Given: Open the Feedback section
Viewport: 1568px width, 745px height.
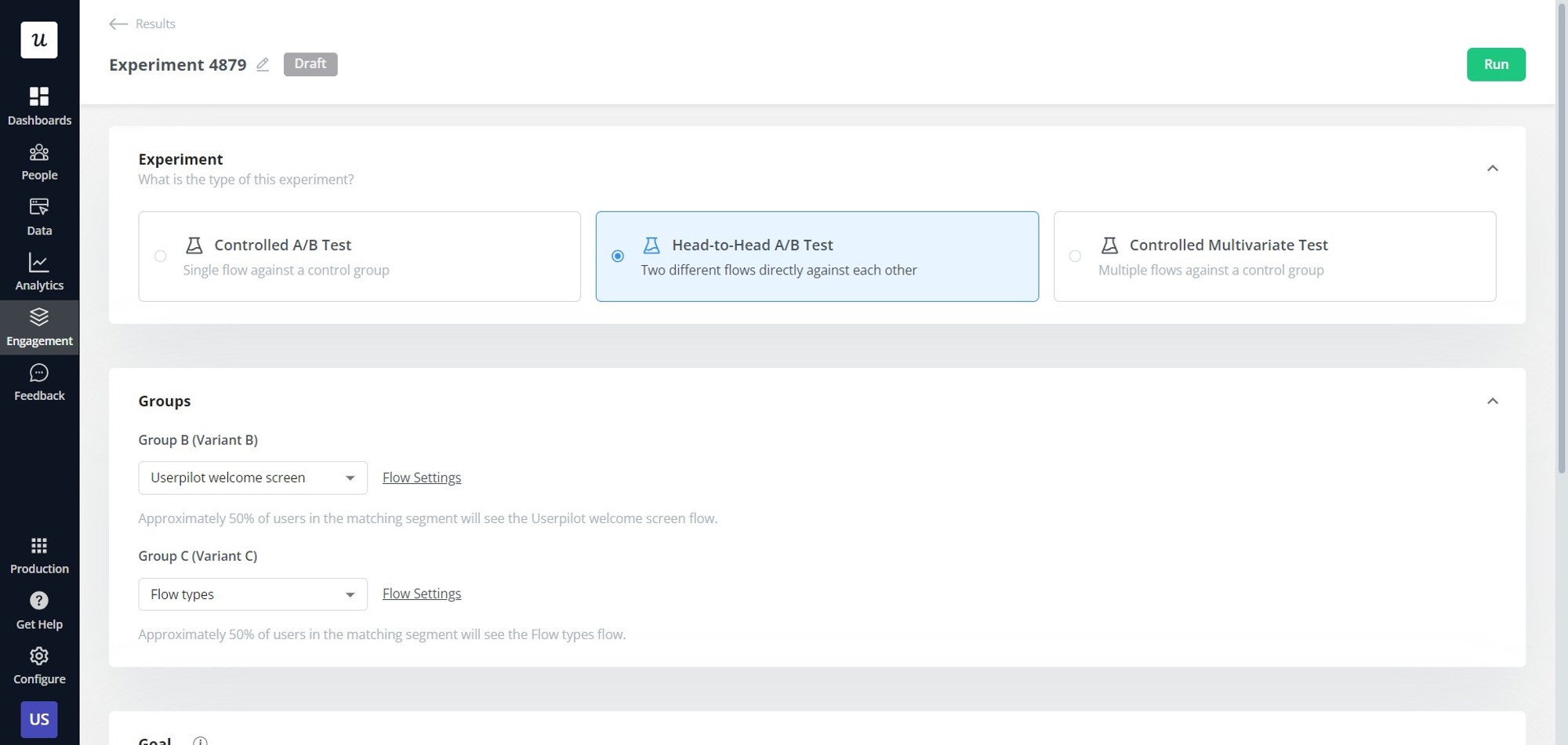Looking at the screenshot, I should (x=39, y=380).
